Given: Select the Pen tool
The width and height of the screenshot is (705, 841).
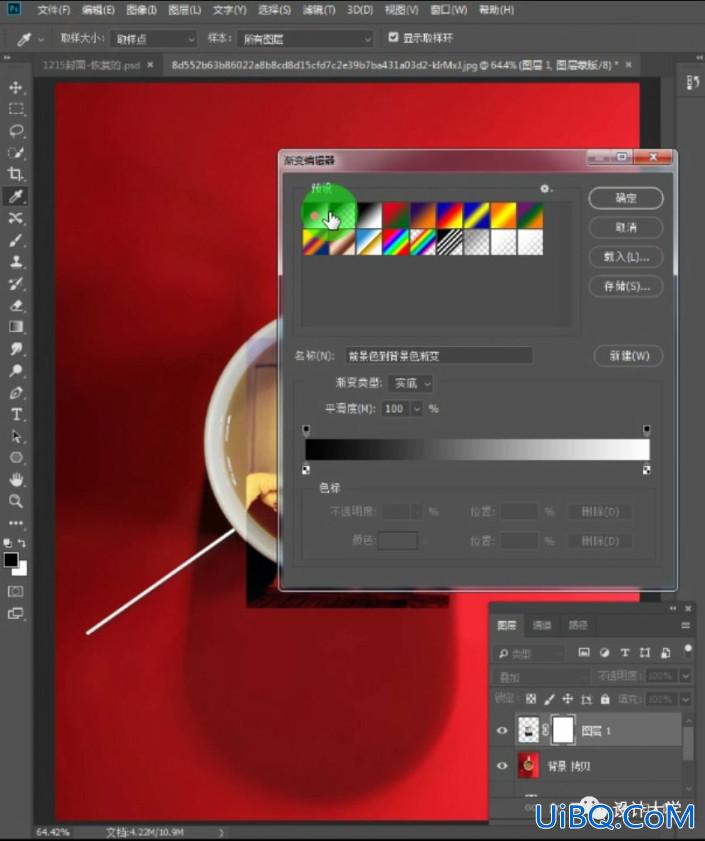Looking at the screenshot, I should tap(16, 393).
